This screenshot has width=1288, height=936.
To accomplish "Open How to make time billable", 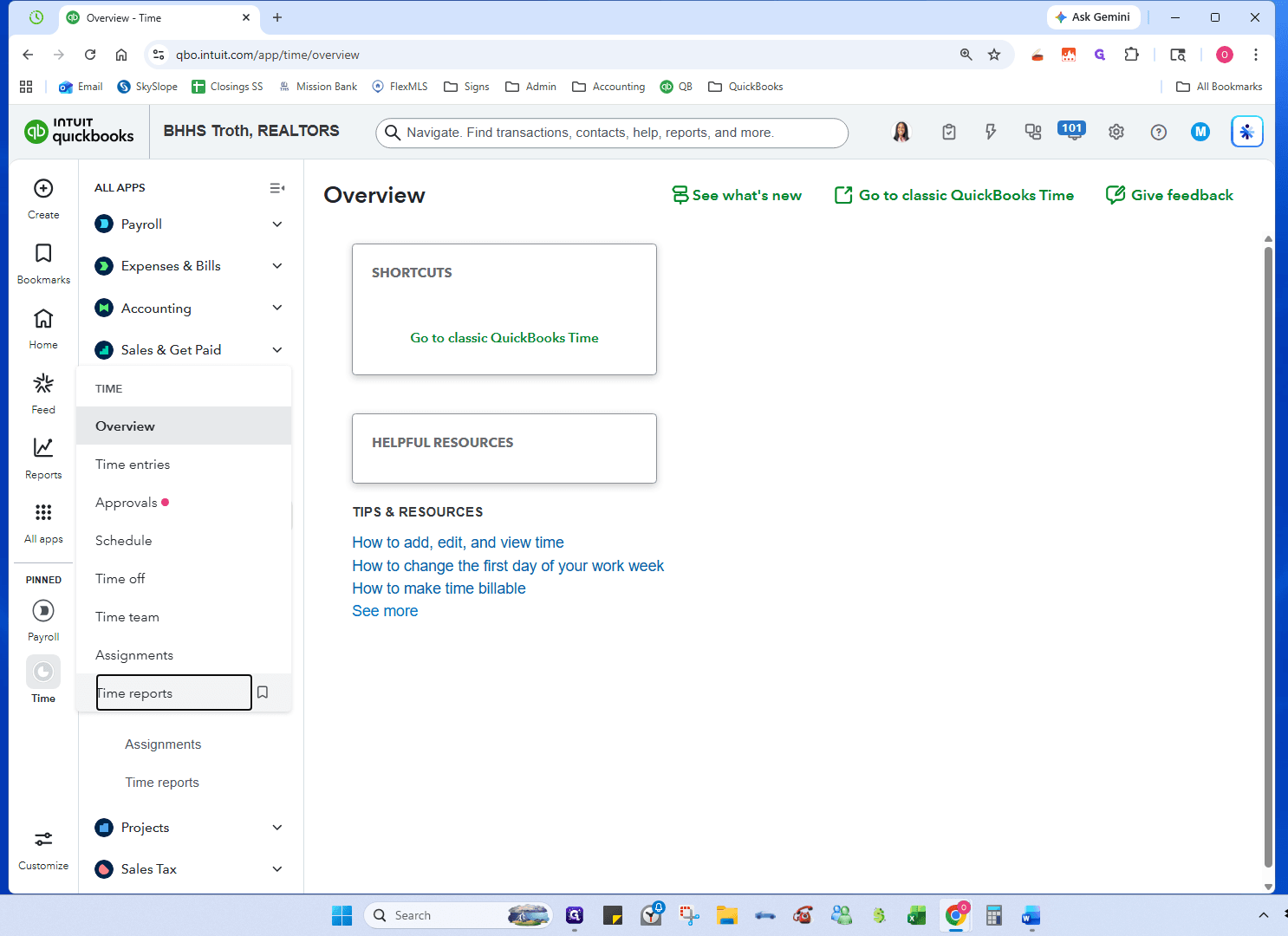I will pos(439,588).
